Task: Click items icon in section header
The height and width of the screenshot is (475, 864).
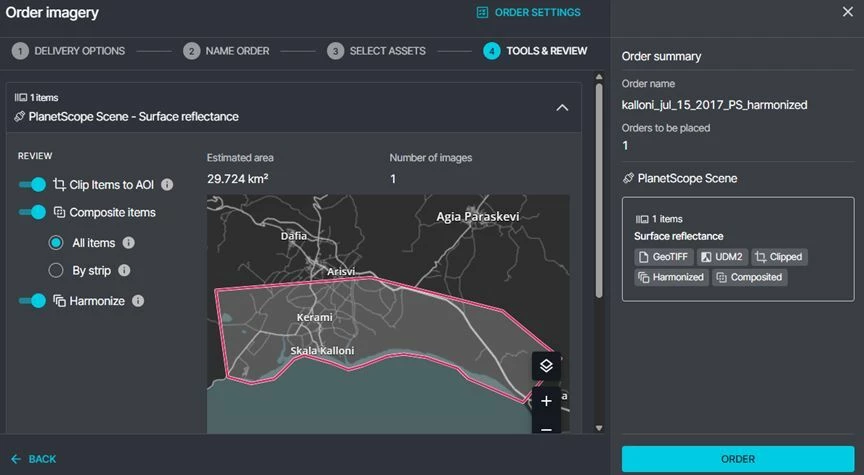Action: [20, 98]
